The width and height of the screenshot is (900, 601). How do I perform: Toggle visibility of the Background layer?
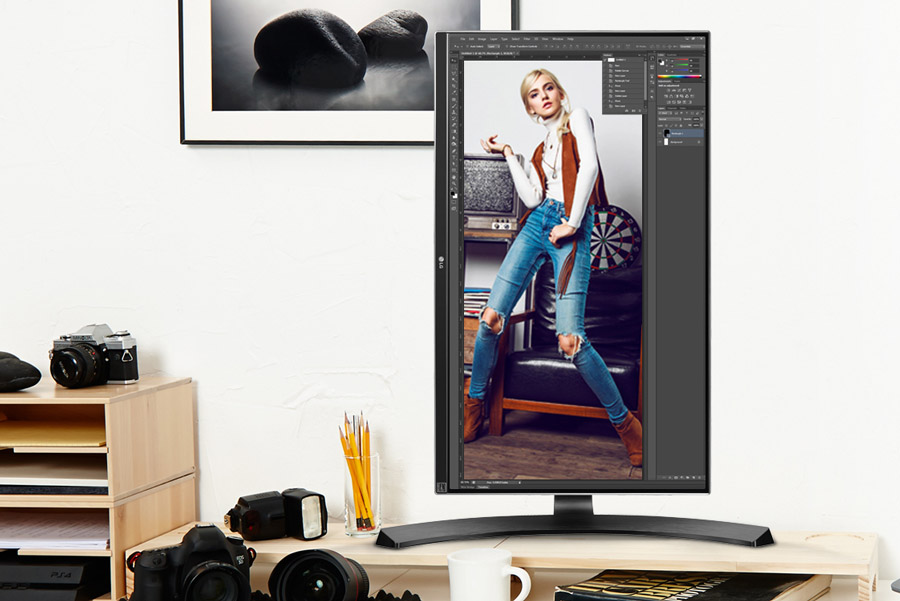click(x=659, y=142)
